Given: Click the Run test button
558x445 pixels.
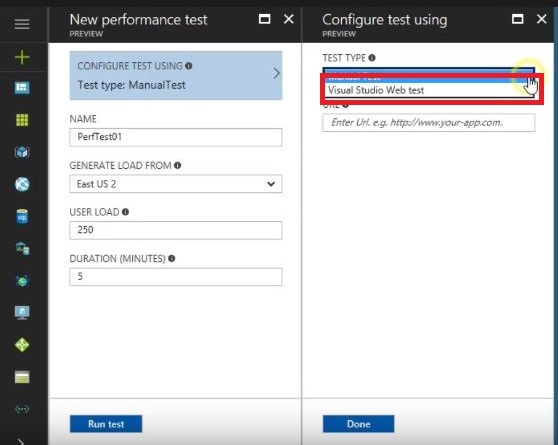Looking at the screenshot, I should (106, 424).
